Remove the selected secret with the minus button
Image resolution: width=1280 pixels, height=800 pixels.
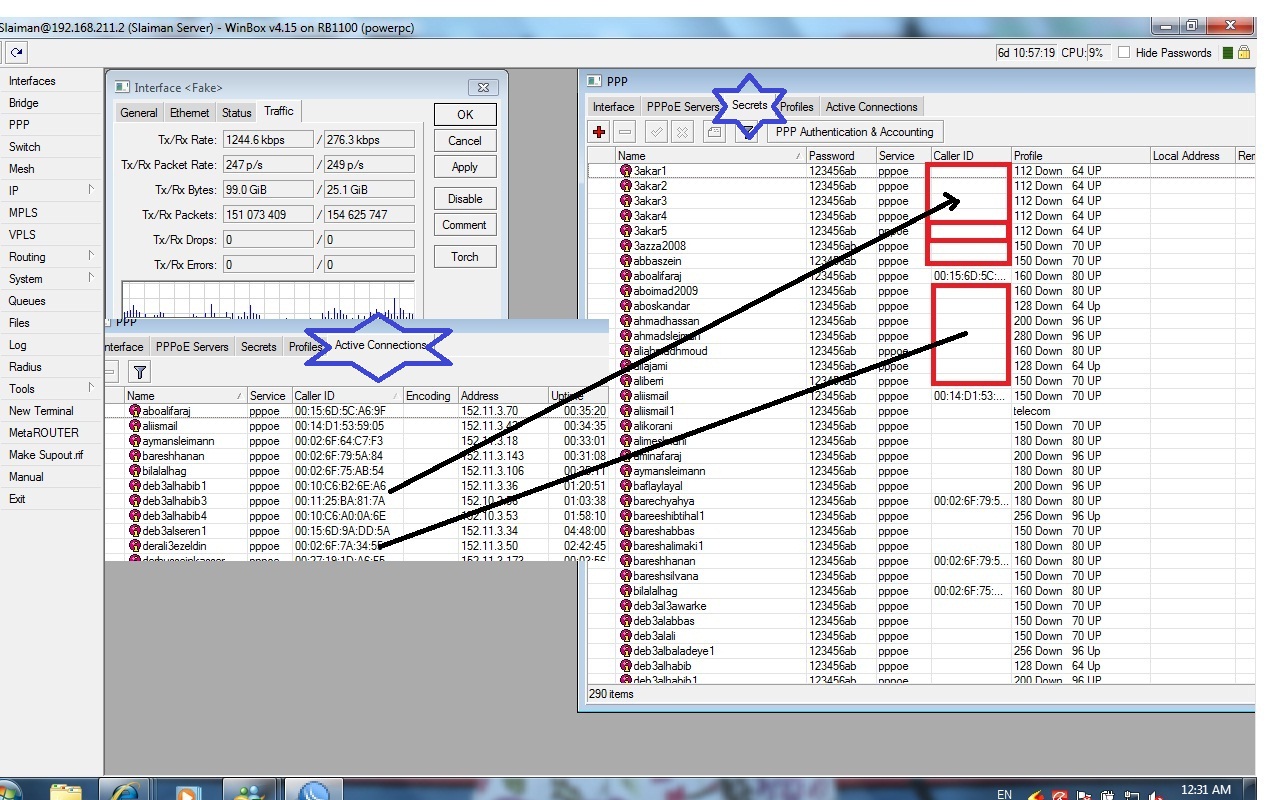[x=625, y=131]
